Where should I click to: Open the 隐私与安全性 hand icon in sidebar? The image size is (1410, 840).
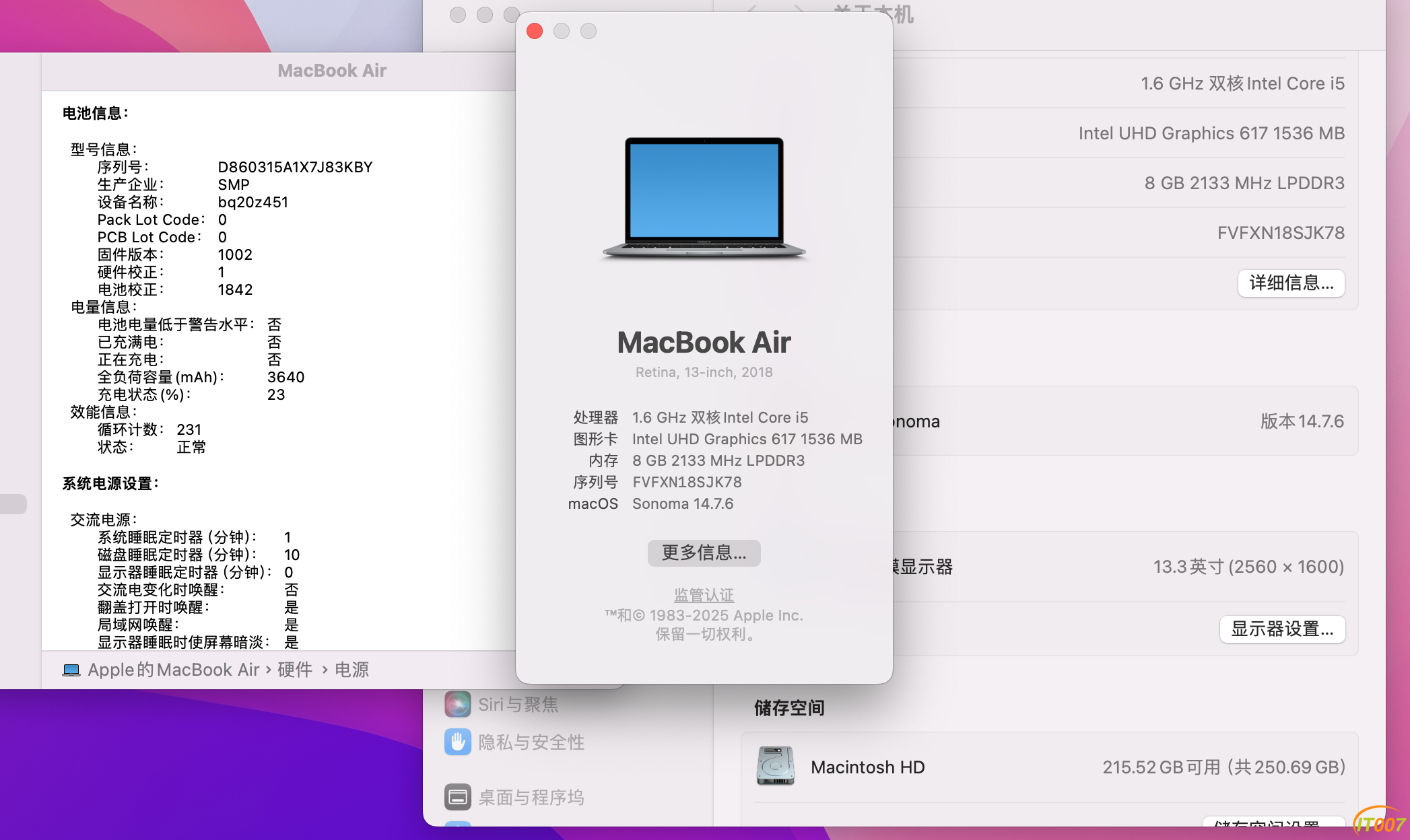pos(458,742)
